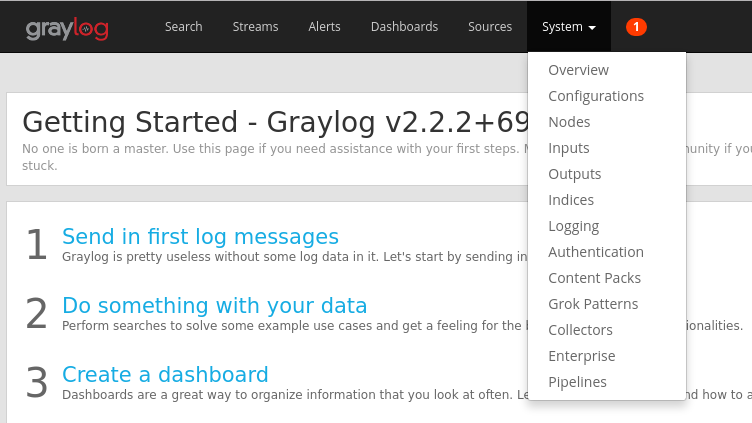The height and width of the screenshot is (423, 752).
Task: Navigate to Dashboards
Action: tap(404, 27)
